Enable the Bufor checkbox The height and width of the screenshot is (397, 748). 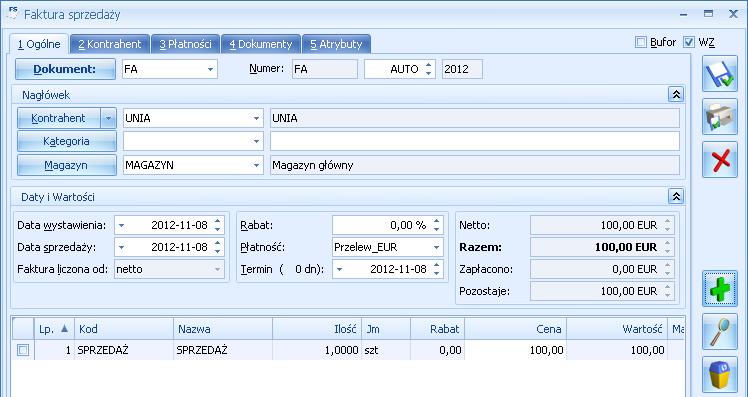641,42
